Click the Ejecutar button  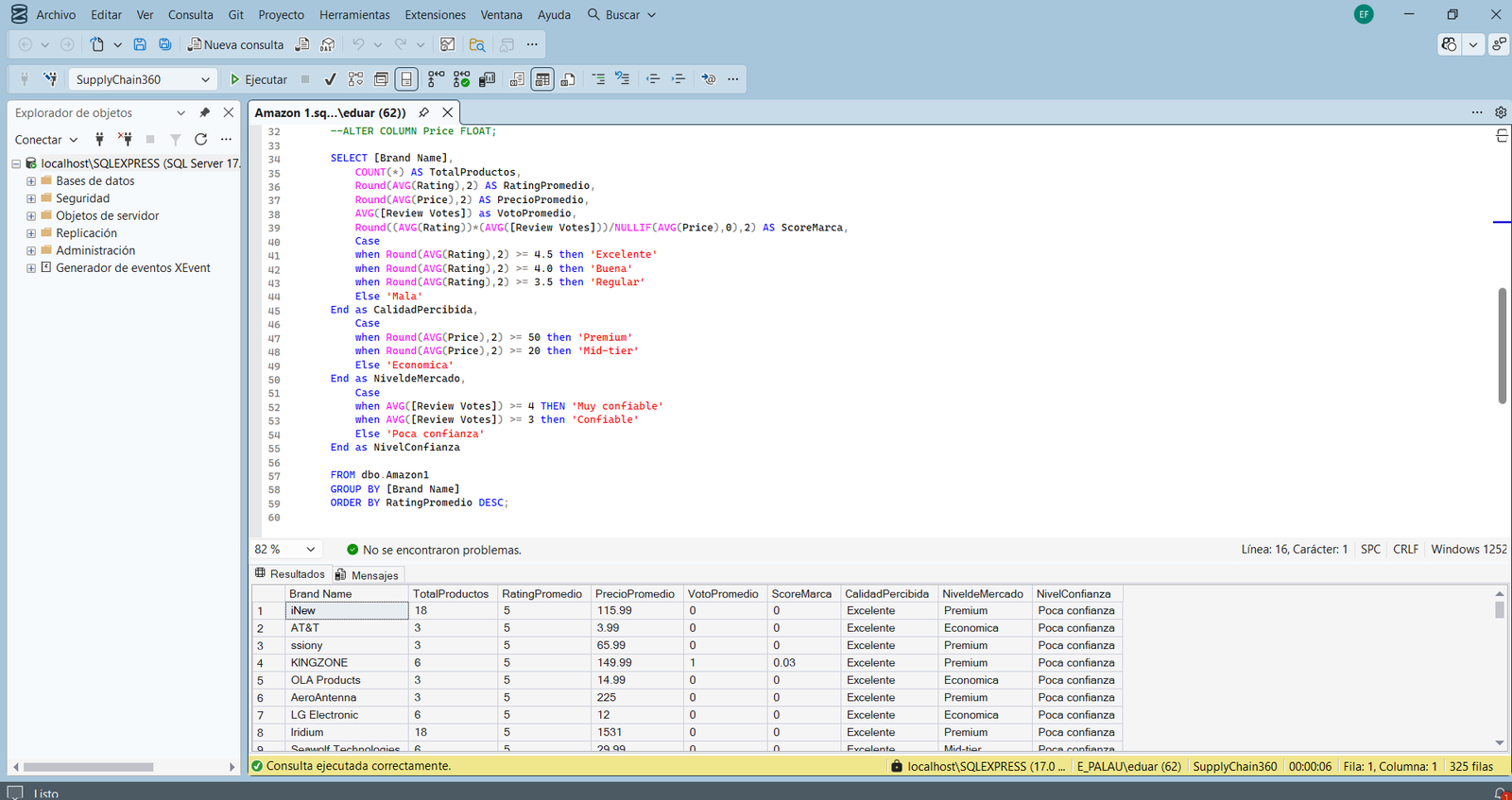[259, 79]
